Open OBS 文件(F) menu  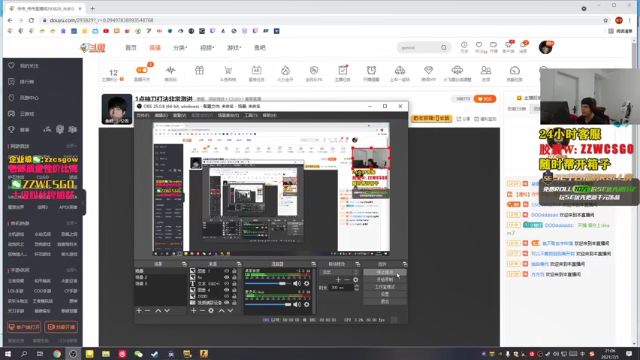pyautogui.click(x=143, y=116)
